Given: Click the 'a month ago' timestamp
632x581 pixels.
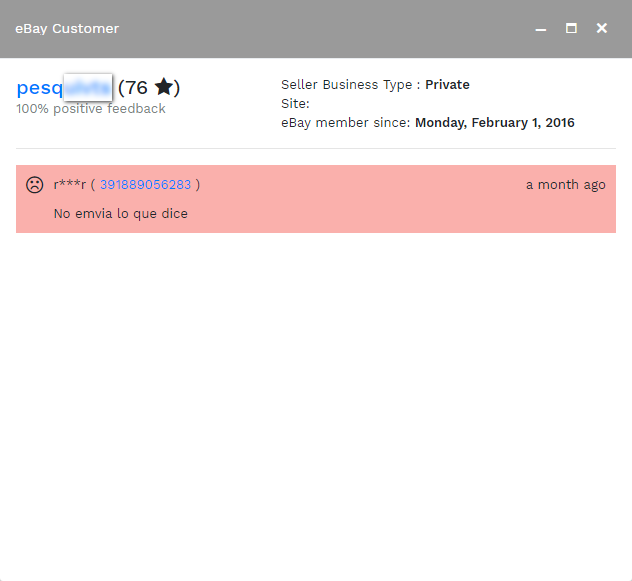Looking at the screenshot, I should (x=565, y=185).
